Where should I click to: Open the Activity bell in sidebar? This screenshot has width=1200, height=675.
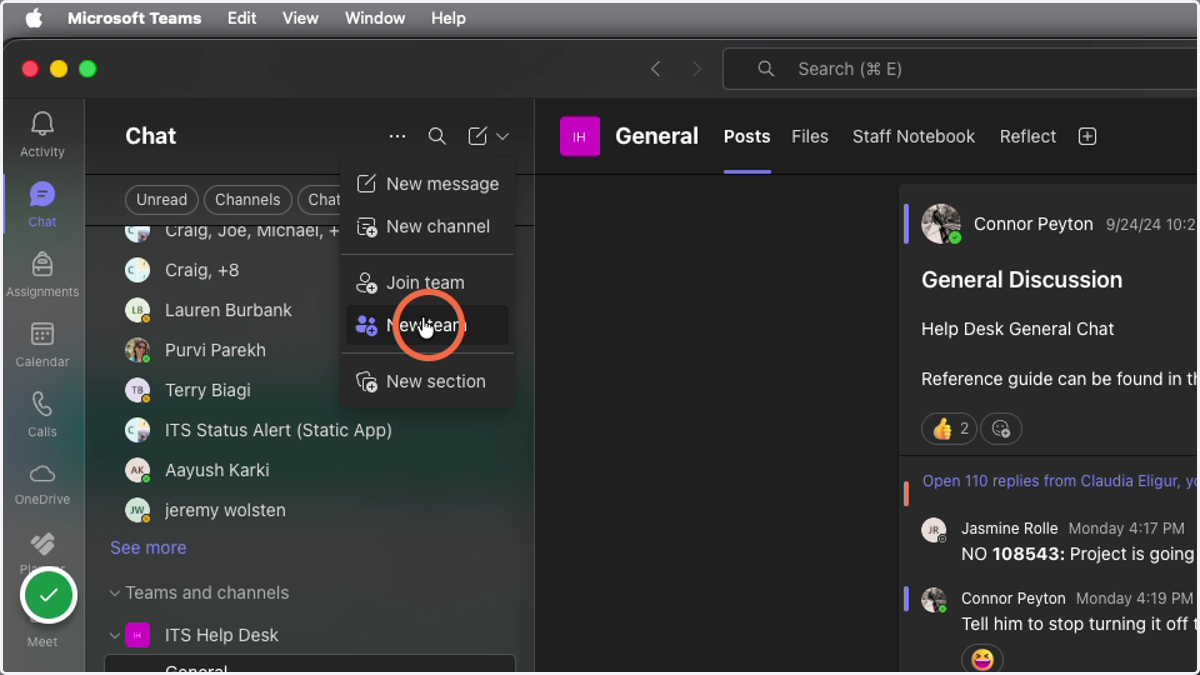click(x=42, y=134)
